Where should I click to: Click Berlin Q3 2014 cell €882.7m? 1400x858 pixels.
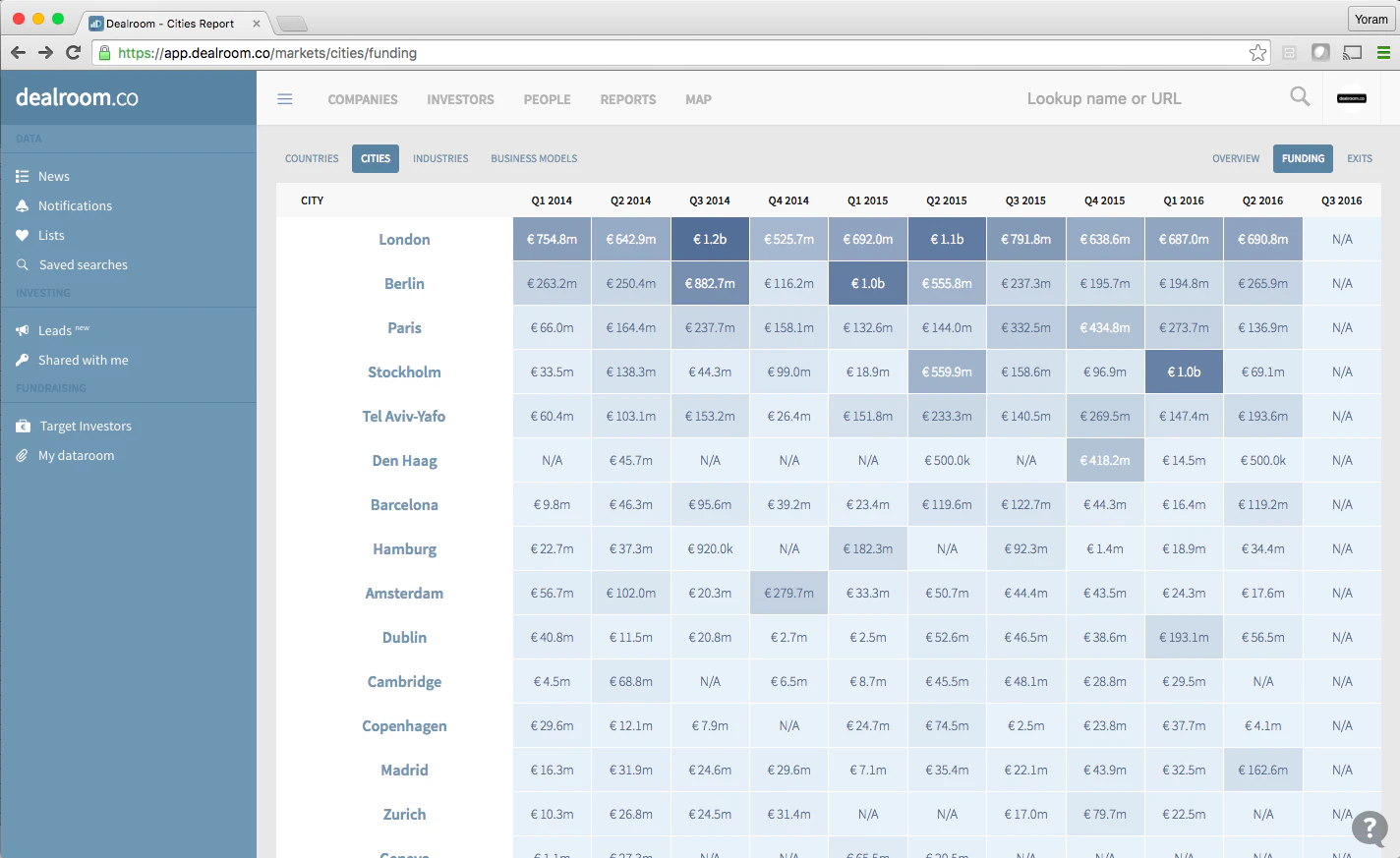pyautogui.click(x=710, y=284)
